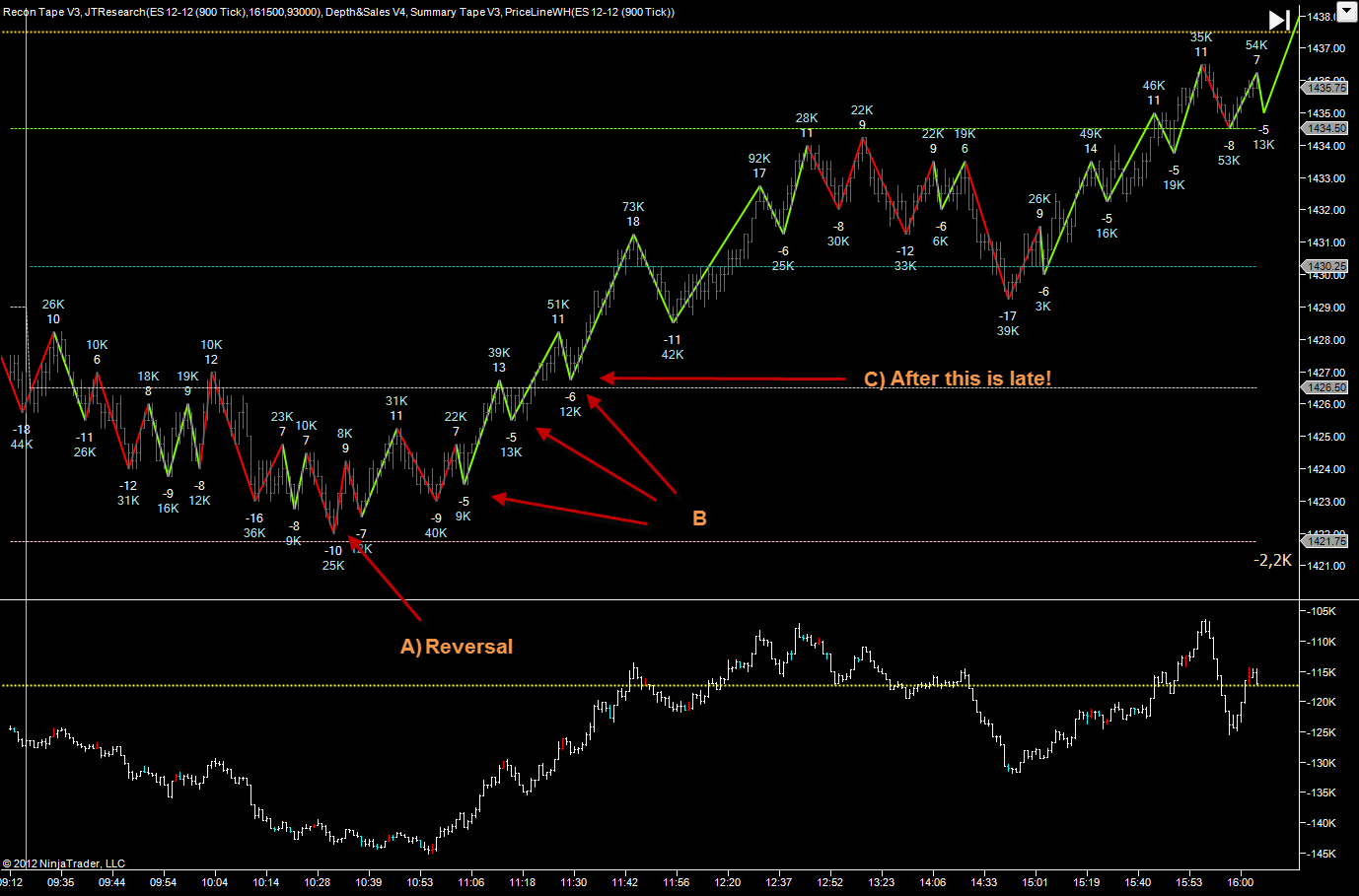Click the 10:28 time axis label
The height and width of the screenshot is (896, 1359).
pyautogui.click(x=318, y=882)
